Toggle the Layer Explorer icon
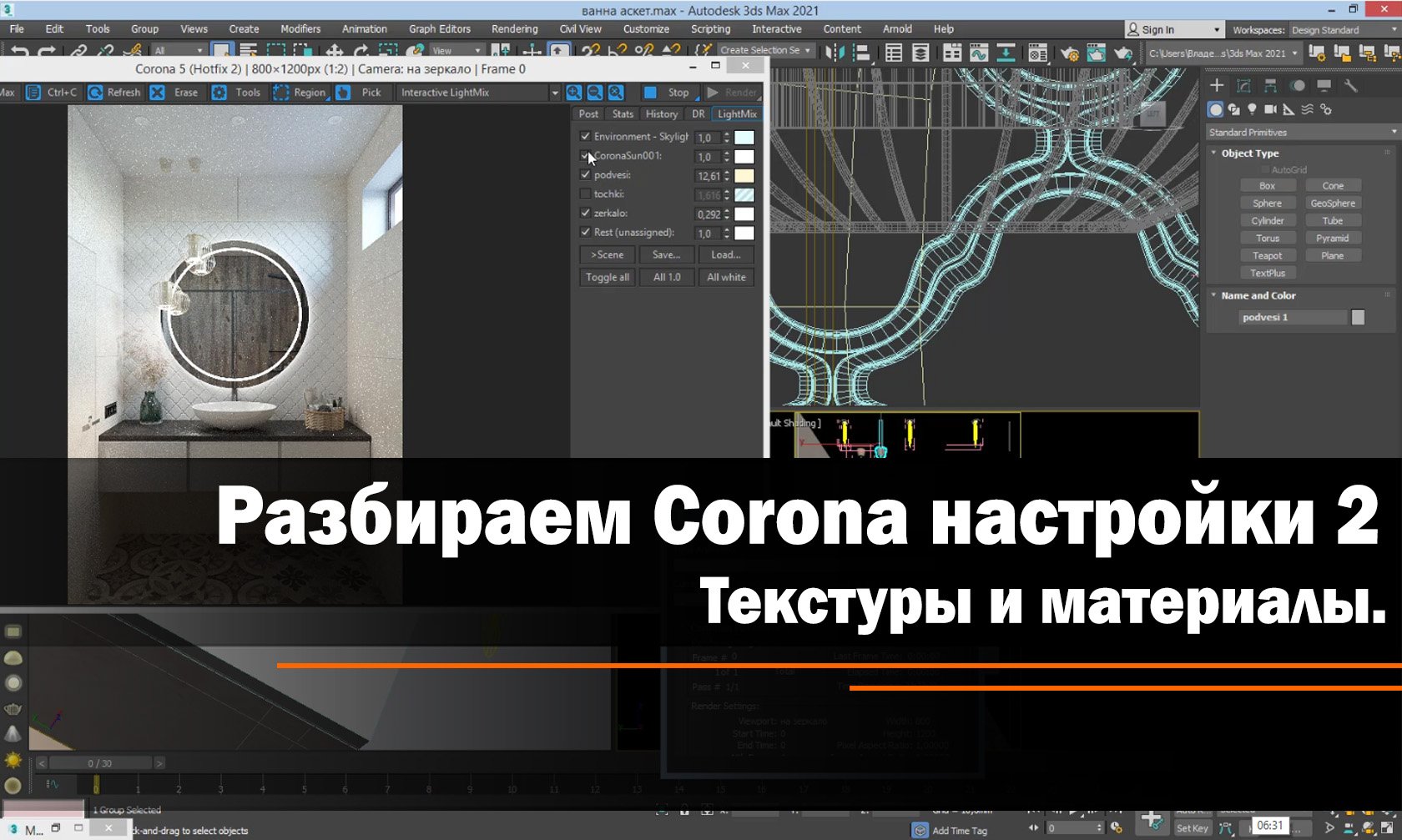 [x=920, y=53]
